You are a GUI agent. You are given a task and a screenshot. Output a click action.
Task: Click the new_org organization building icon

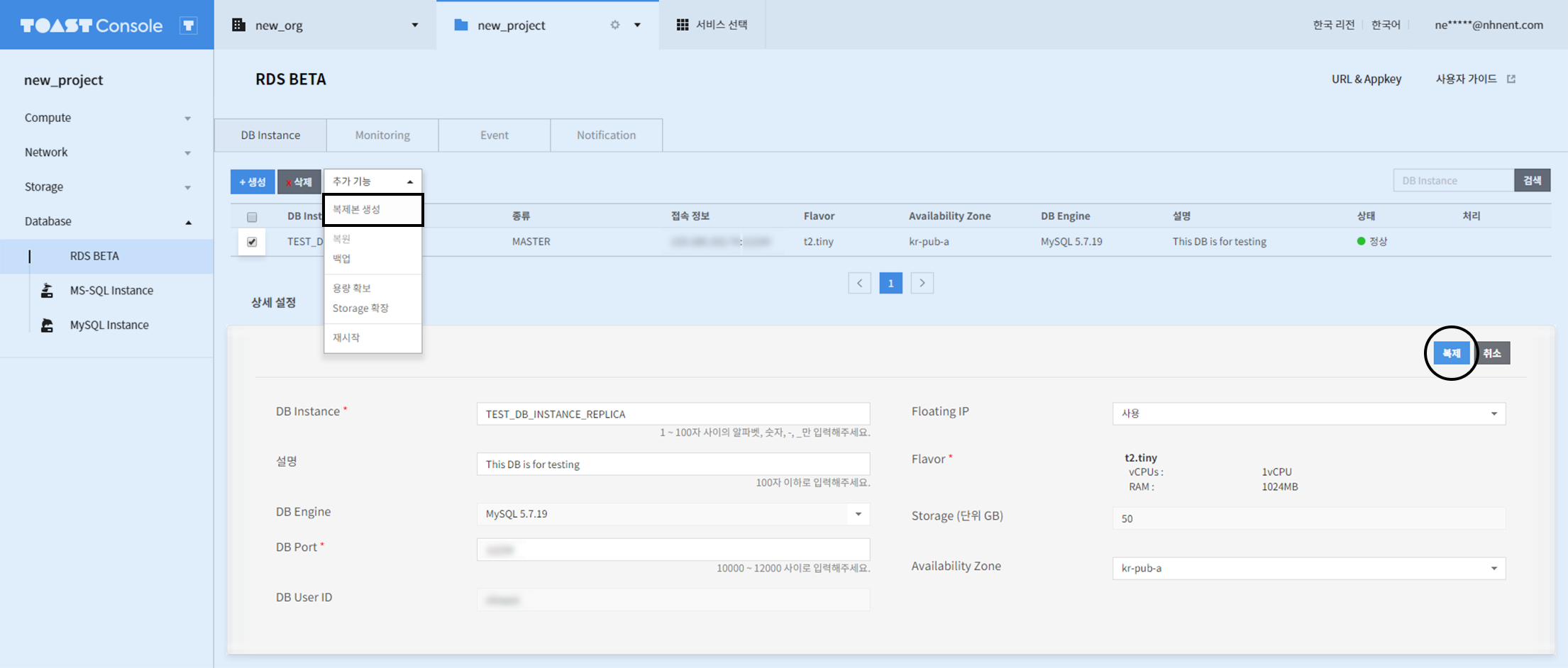point(239,25)
